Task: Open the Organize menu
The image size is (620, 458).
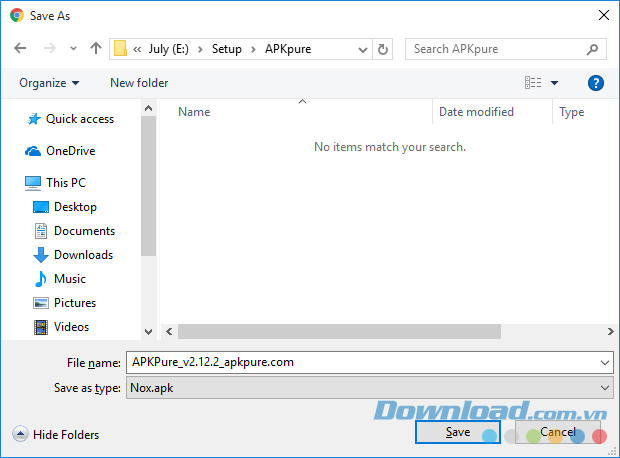Action: click(x=49, y=83)
